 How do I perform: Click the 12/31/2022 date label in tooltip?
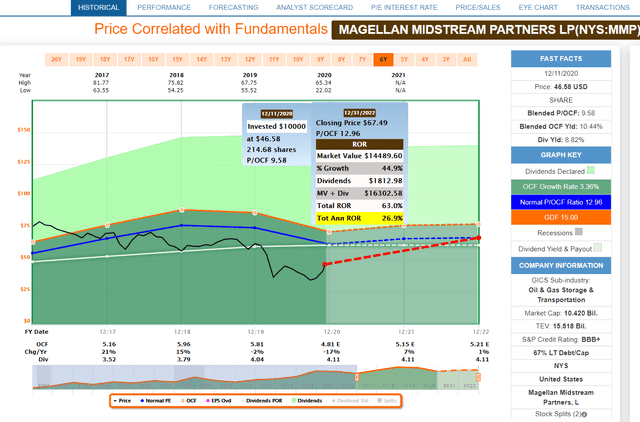pos(359,113)
